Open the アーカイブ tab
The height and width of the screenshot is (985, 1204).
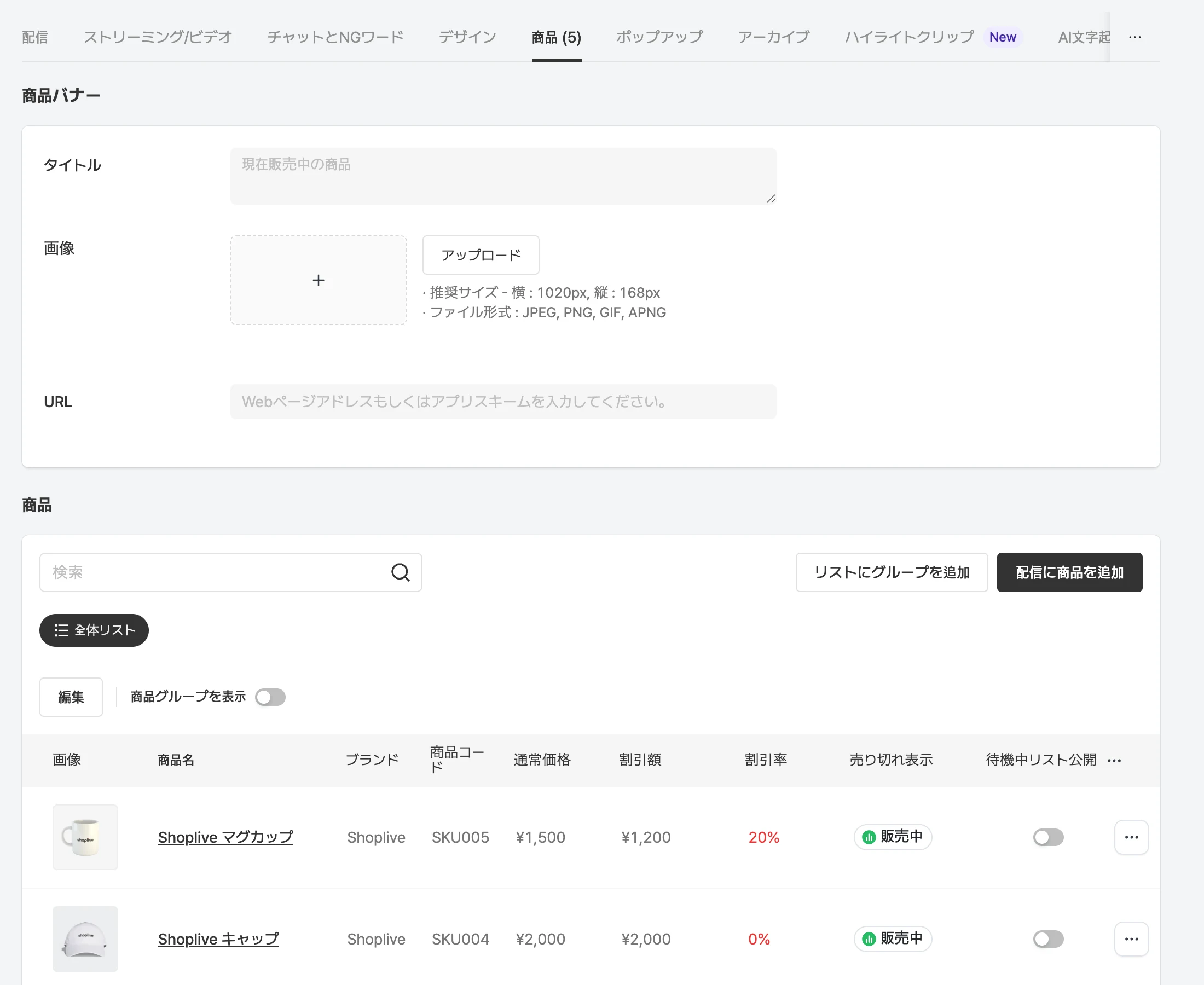tap(773, 37)
